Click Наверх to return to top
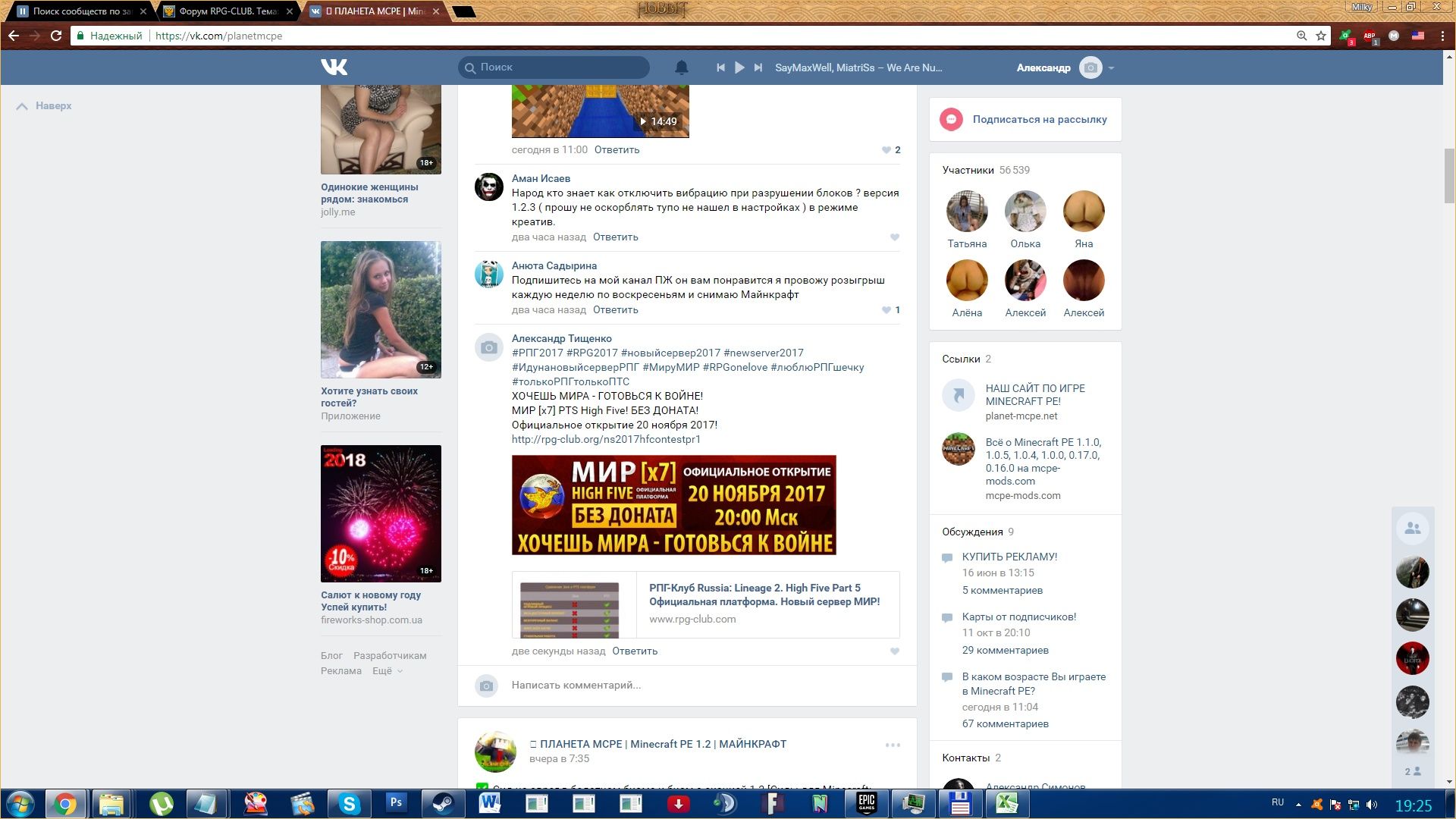This screenshot has width=1456, height=819. (x=44, y=106)
